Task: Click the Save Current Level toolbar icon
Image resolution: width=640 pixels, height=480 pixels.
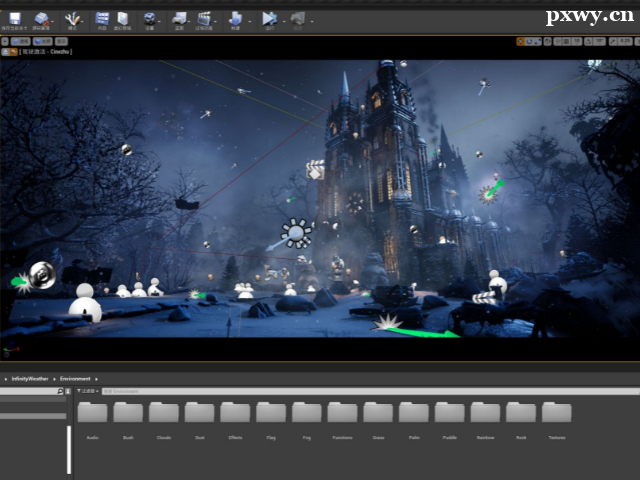Action: pyautogui.click(x=15, y=18)
